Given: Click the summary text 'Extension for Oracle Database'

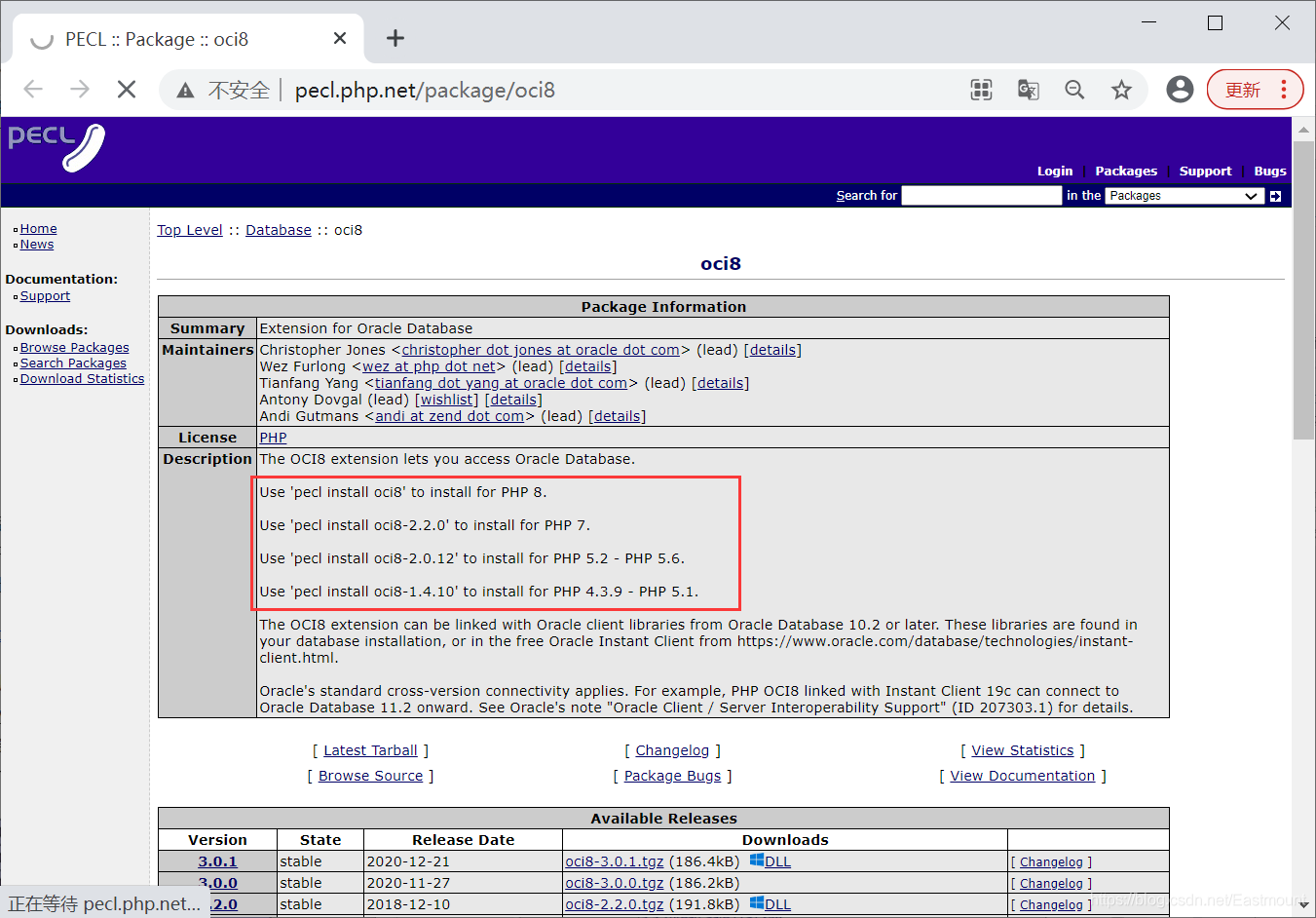Looking at the screenshot, I should point(366,328).
